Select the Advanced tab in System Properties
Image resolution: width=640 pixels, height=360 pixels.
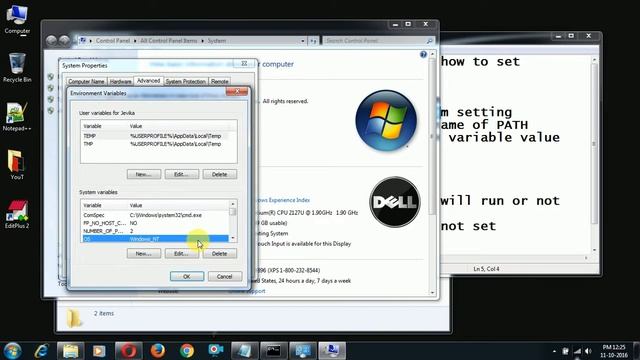pyautogui.click(x=148, y=81)
